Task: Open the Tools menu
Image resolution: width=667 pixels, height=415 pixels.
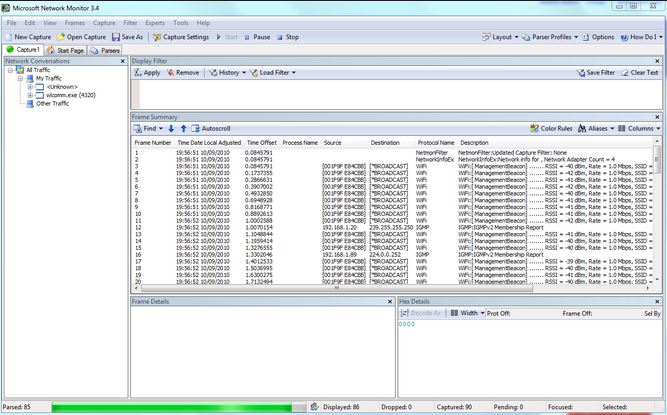Action: tap(180, 23)
